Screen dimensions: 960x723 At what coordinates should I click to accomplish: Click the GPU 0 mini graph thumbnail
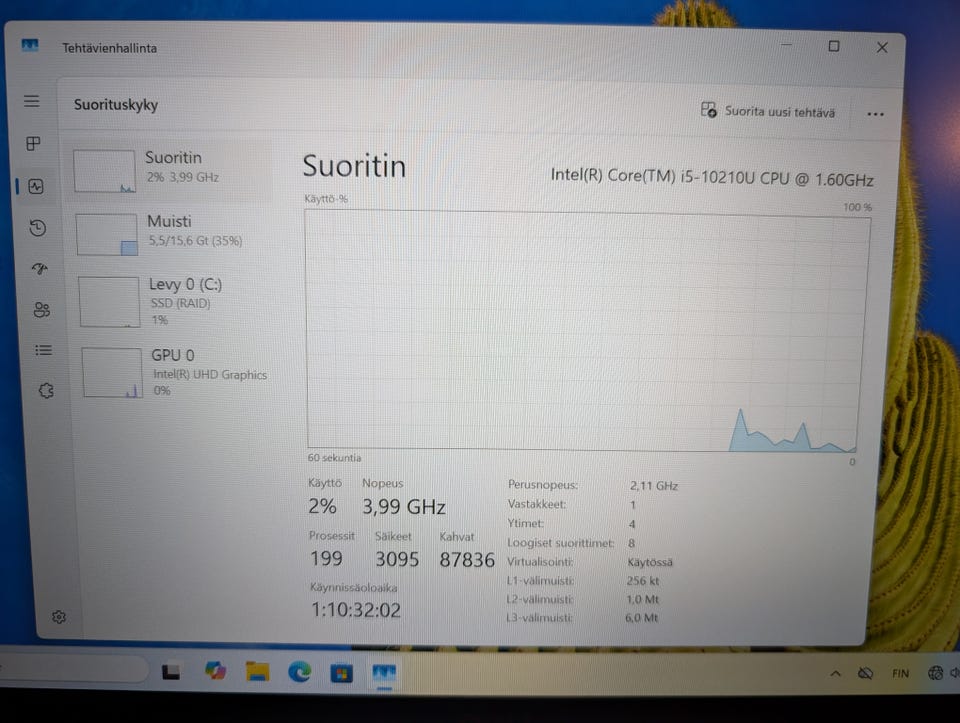(x=112, y=373)
